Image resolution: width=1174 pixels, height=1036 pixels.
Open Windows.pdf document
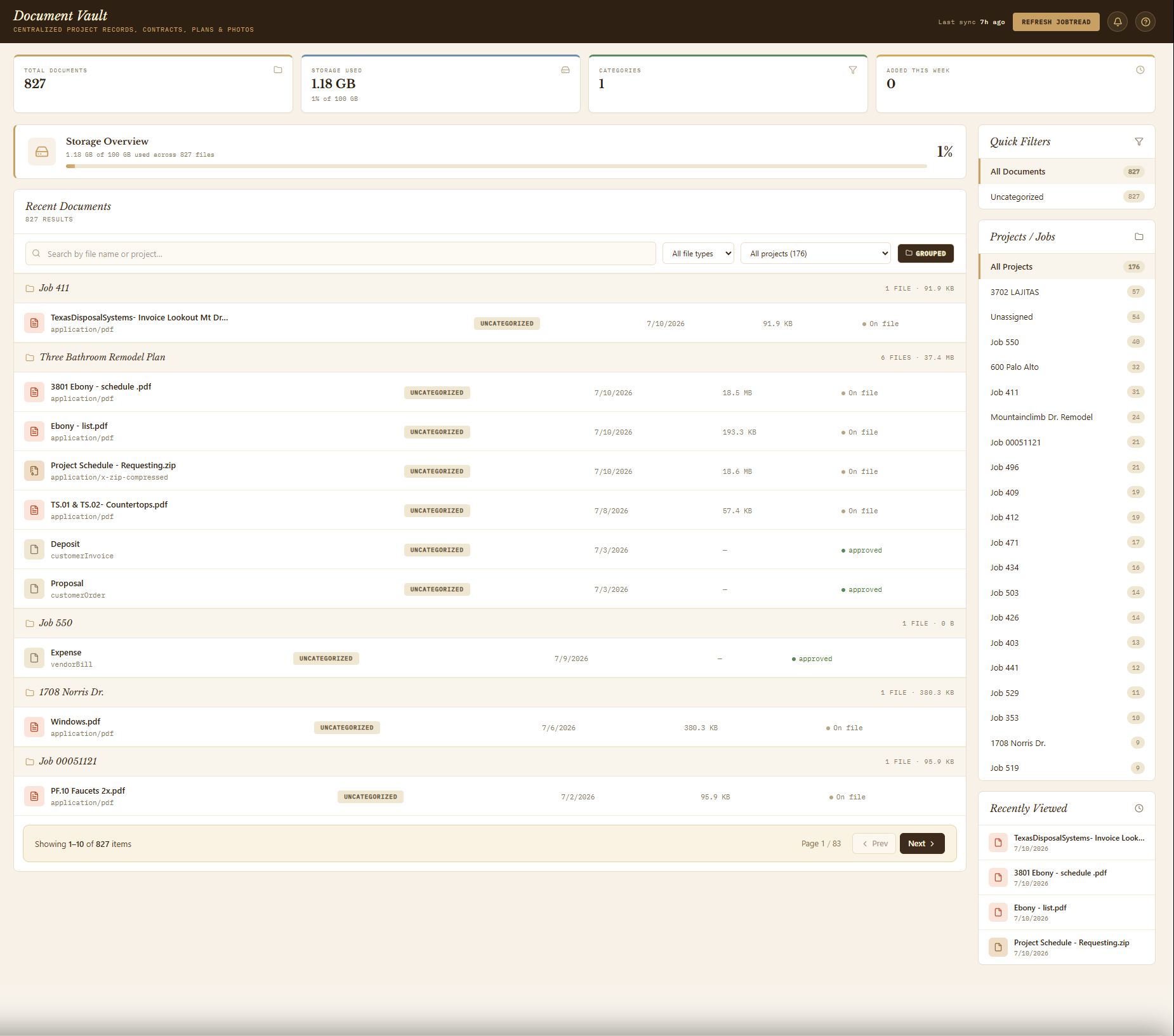76,721
